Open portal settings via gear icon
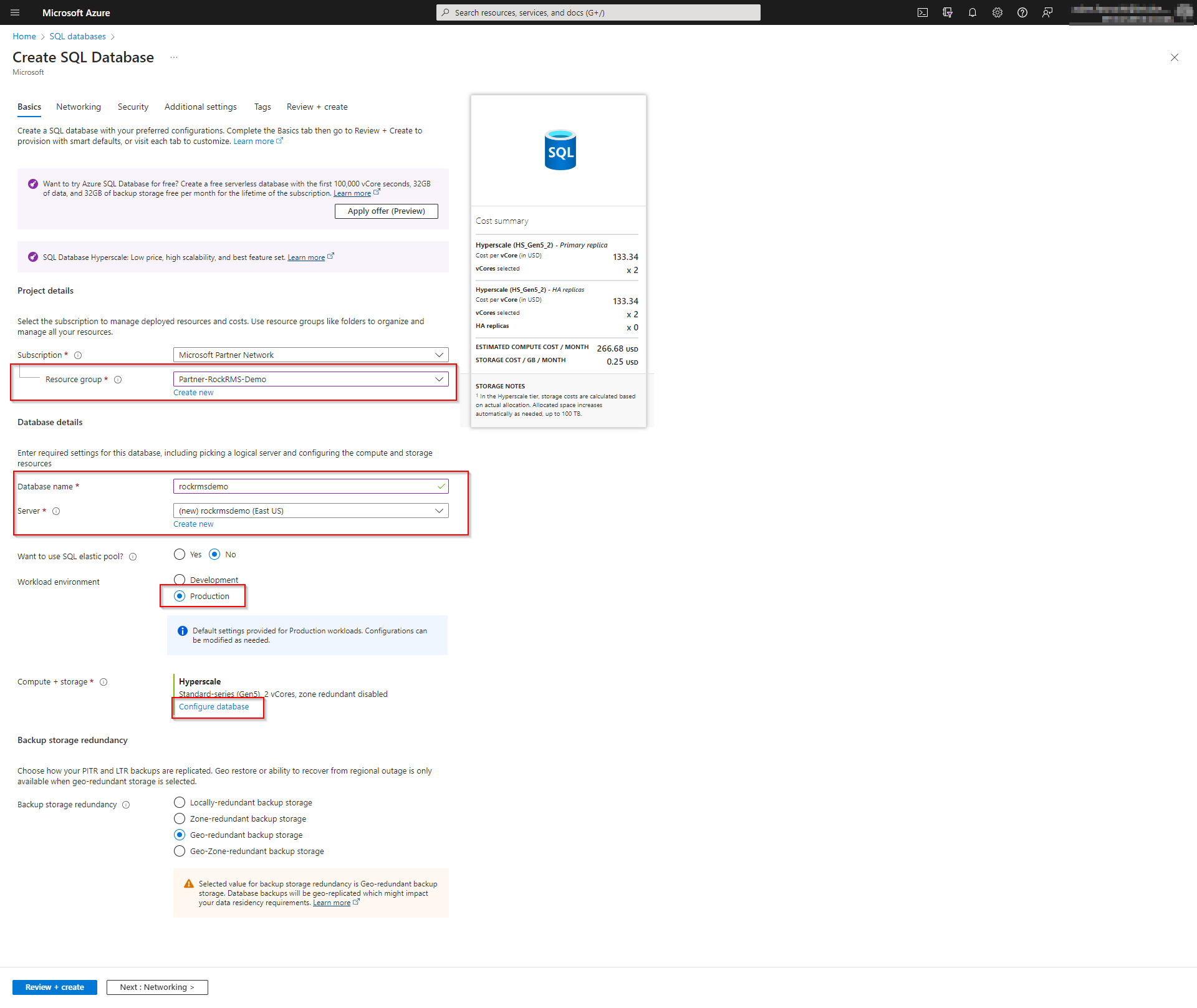The height and width of the screenshot is (1008, 1197). pos(997,12)
